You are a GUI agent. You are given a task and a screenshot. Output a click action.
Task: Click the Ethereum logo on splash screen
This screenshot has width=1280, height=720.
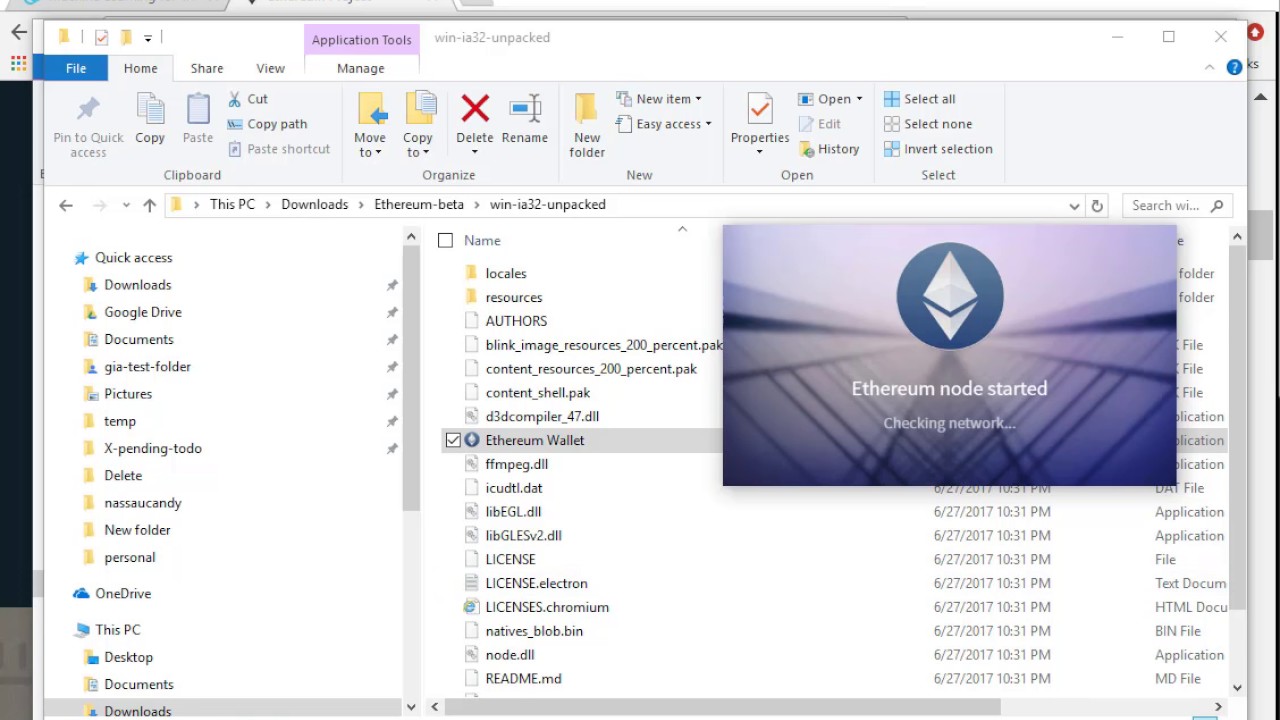[x=949, y=296]
